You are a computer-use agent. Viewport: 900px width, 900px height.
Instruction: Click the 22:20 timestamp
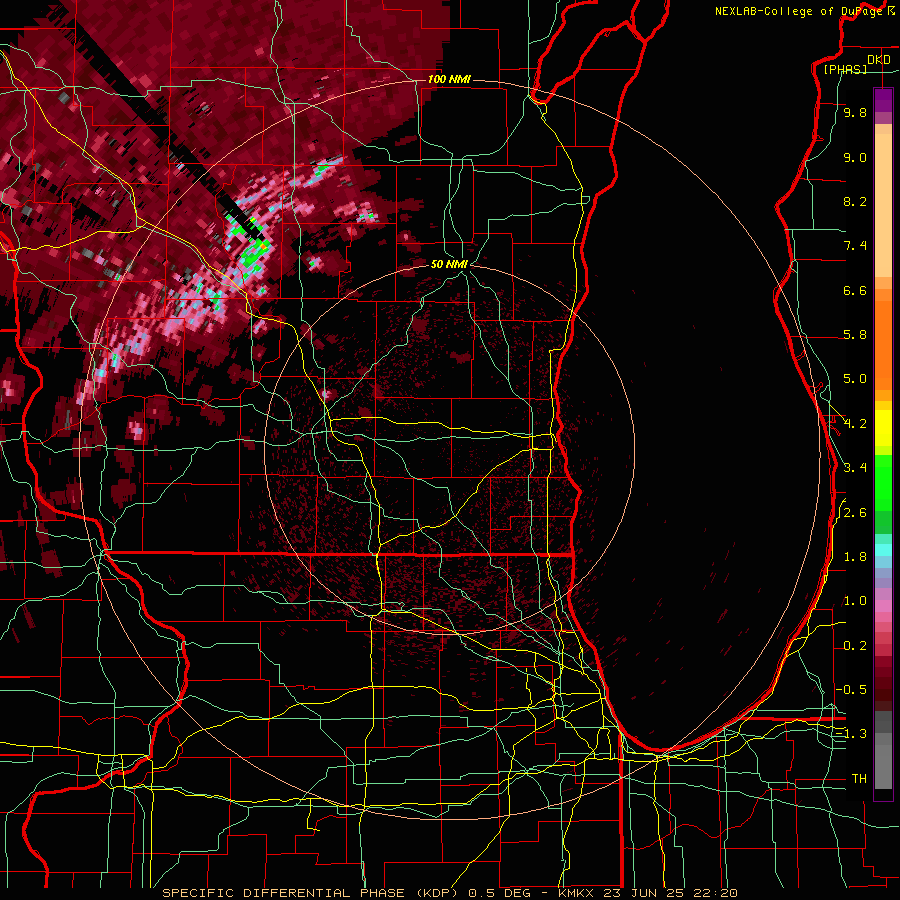[717, 893]
